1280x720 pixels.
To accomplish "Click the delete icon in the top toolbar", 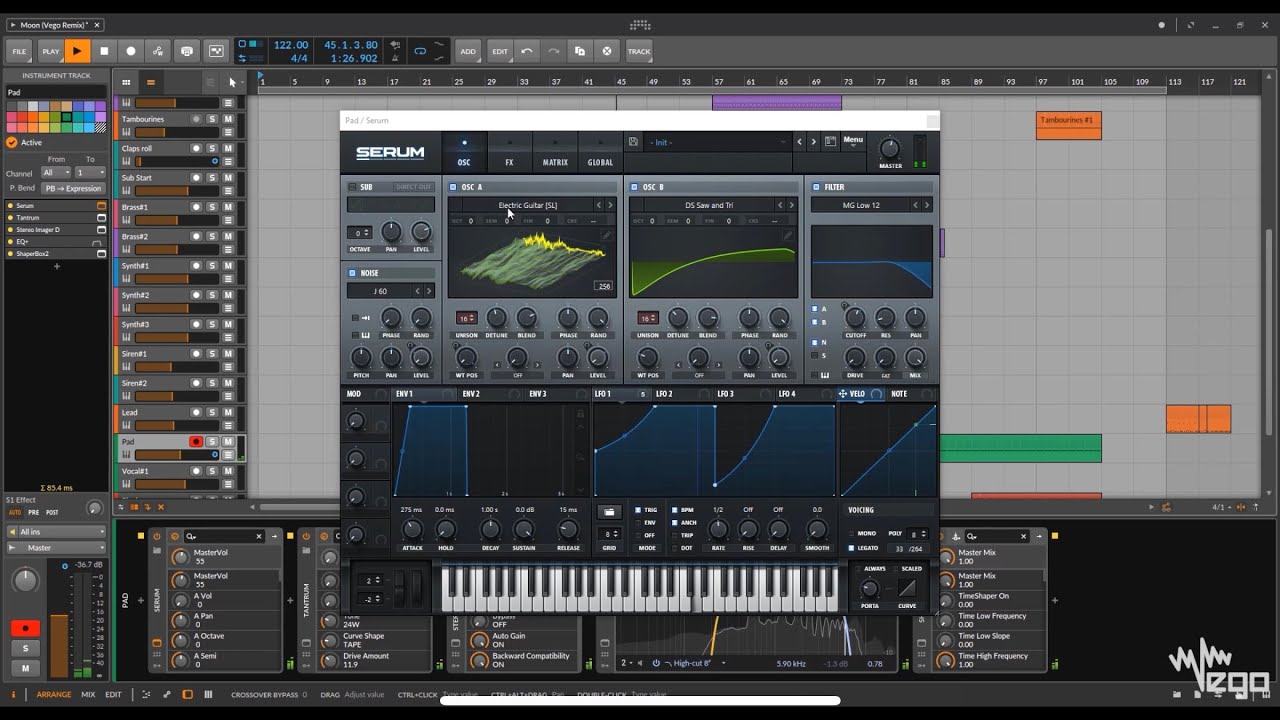I will coord(606,51).
